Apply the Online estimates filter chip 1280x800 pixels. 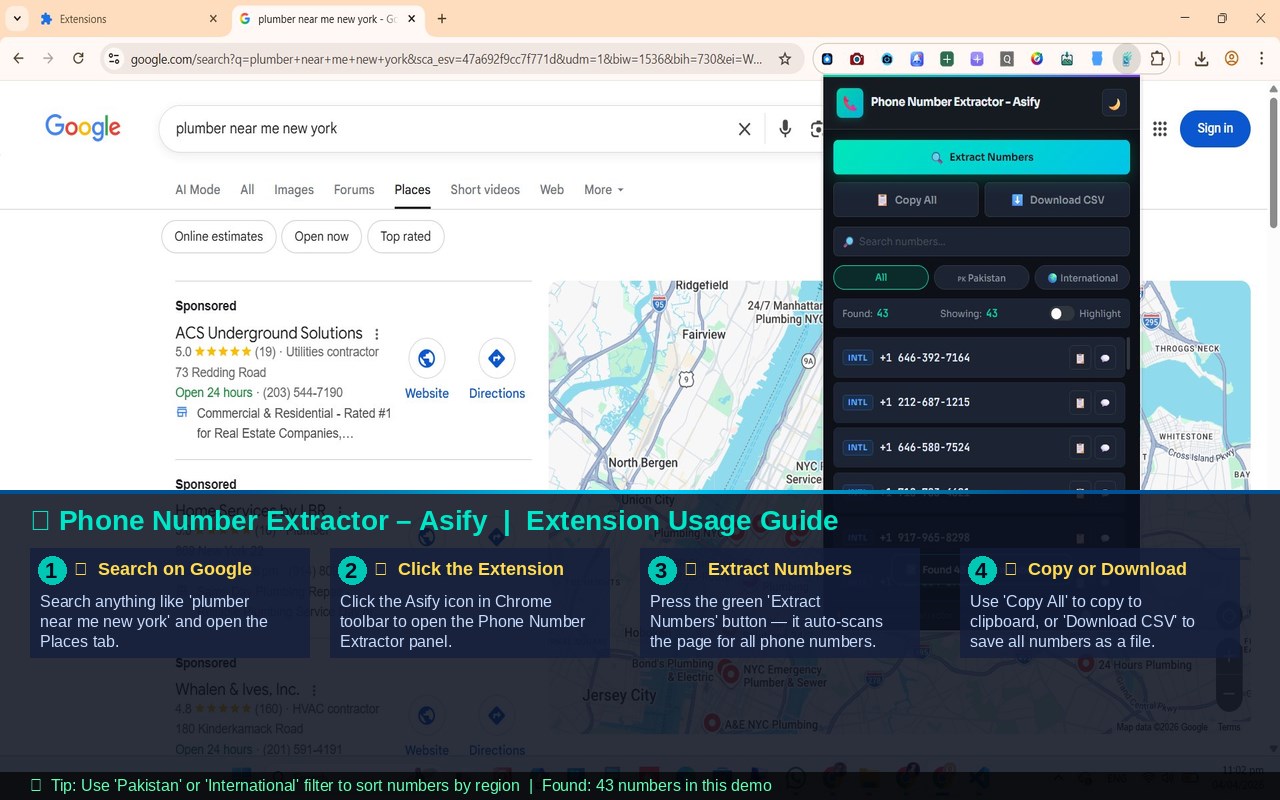click(219, 237)
